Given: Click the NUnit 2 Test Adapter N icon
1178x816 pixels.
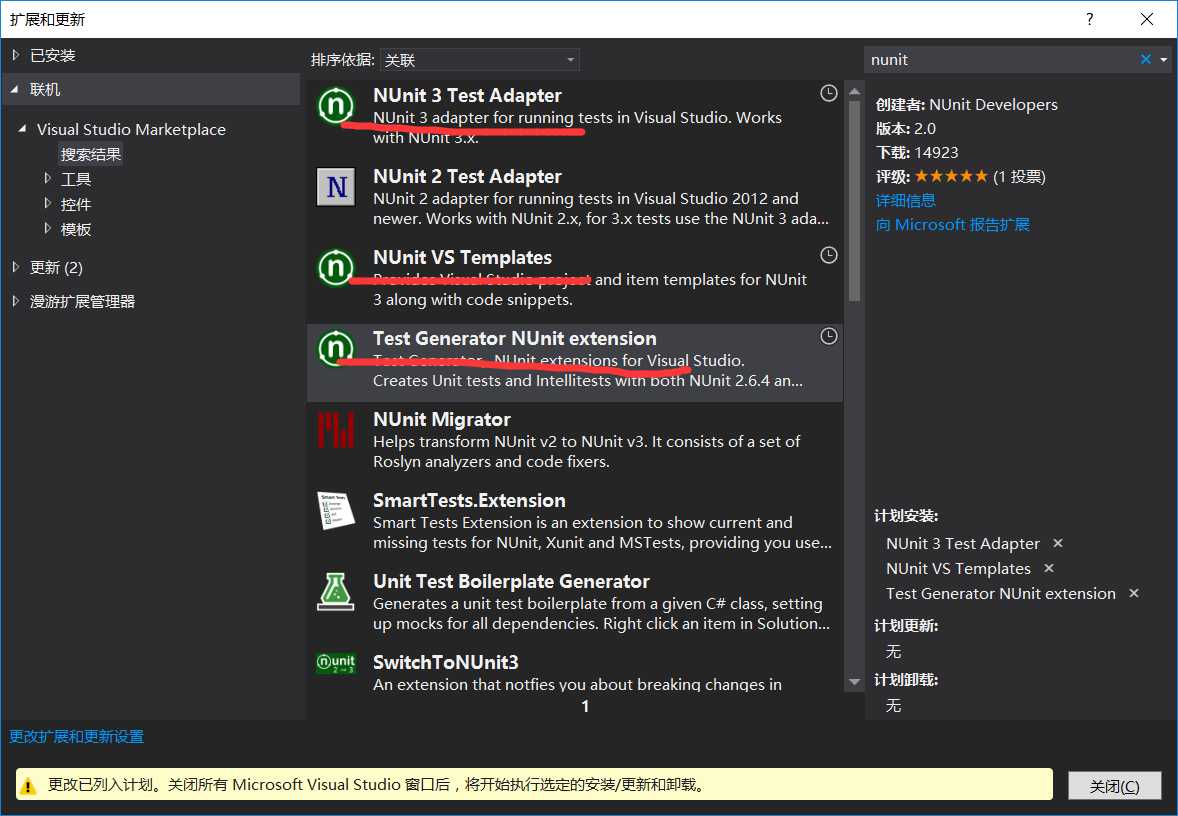Looking at the screenshot, I should point(336,186).
